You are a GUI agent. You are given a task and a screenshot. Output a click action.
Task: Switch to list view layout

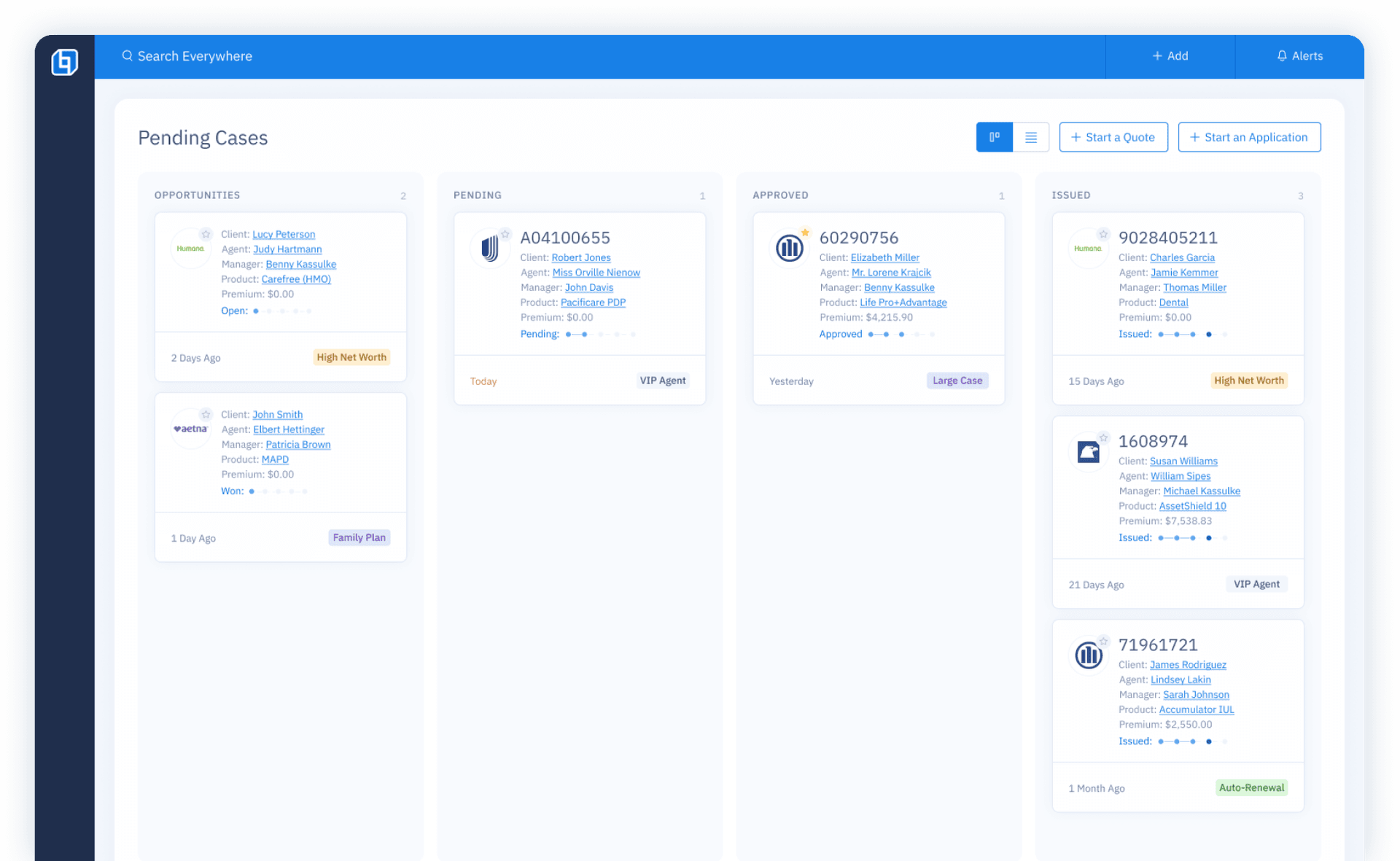coord(1030,137)
